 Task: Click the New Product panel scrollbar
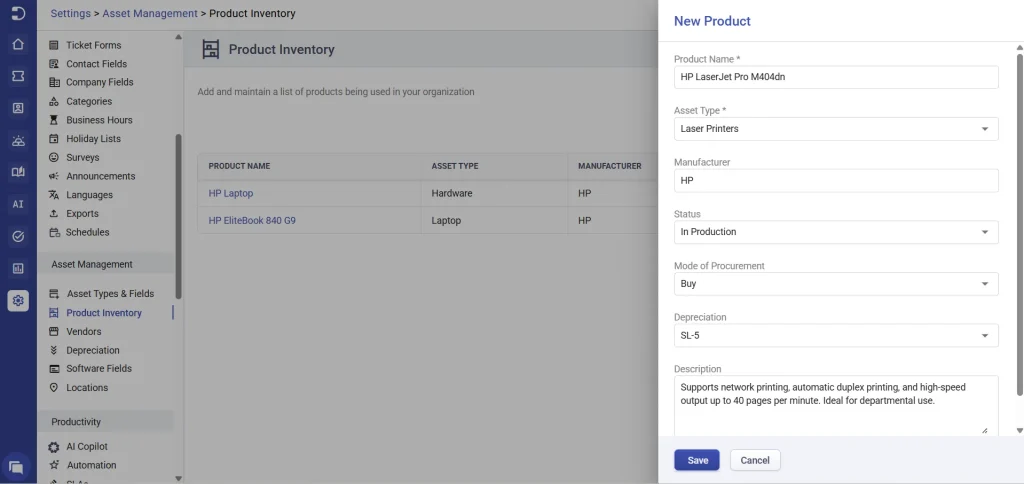coord(1019,224)
